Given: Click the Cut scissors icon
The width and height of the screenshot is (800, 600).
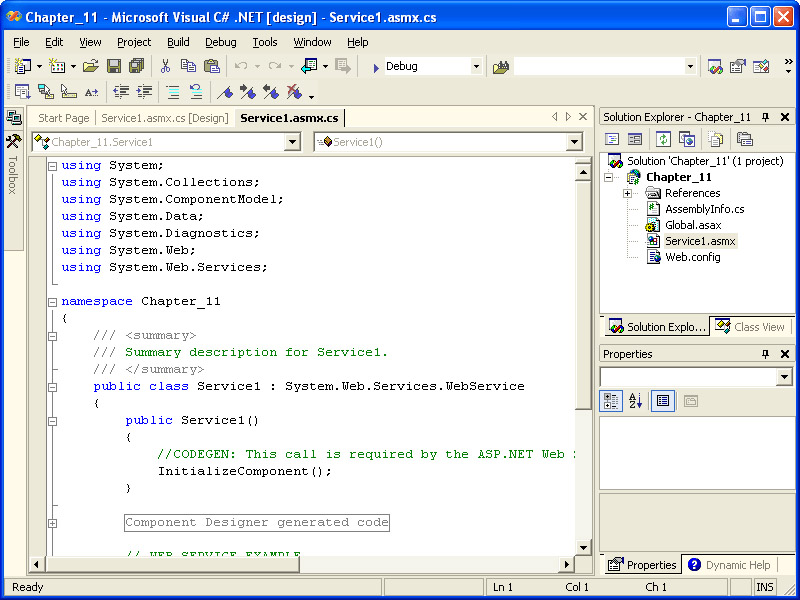Looking at the screenshot, I should coord(165,66).
